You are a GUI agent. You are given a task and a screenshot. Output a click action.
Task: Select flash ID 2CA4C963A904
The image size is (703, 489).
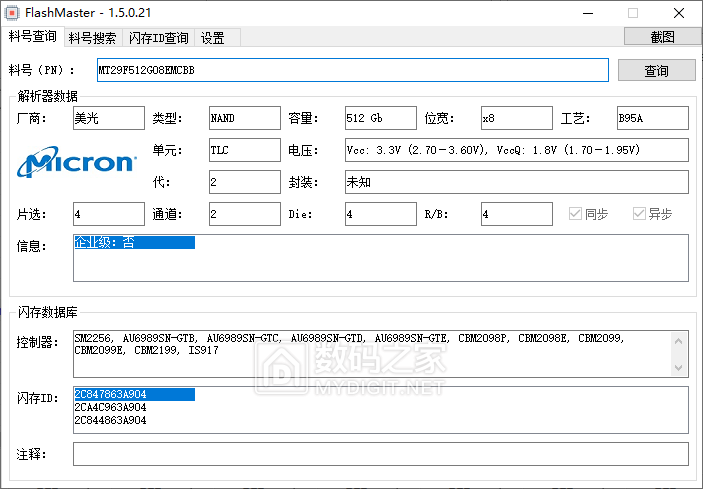pyautogui.click(x=110, y=407)
